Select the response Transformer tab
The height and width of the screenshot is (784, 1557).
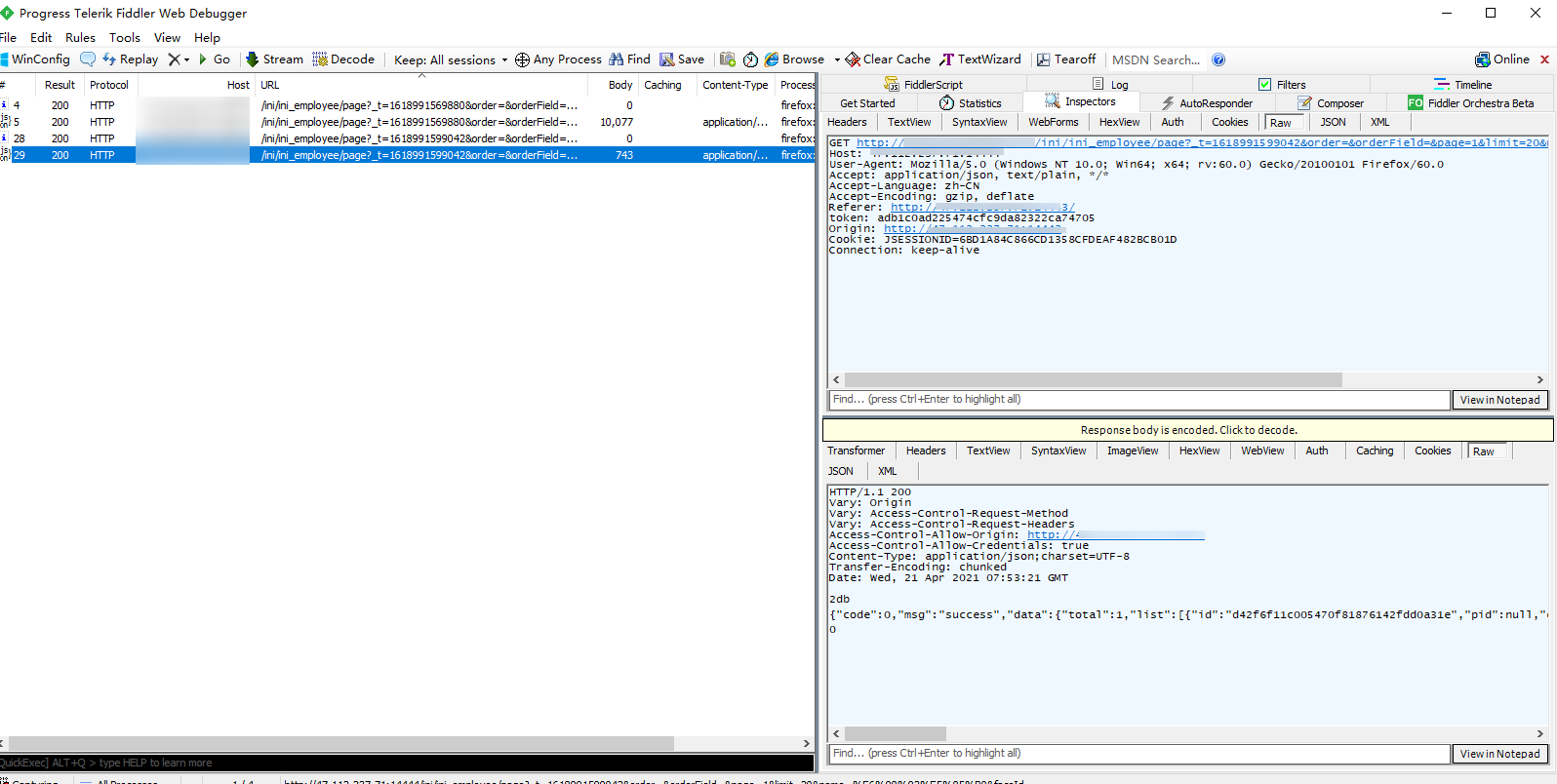(x=857, y=451)
